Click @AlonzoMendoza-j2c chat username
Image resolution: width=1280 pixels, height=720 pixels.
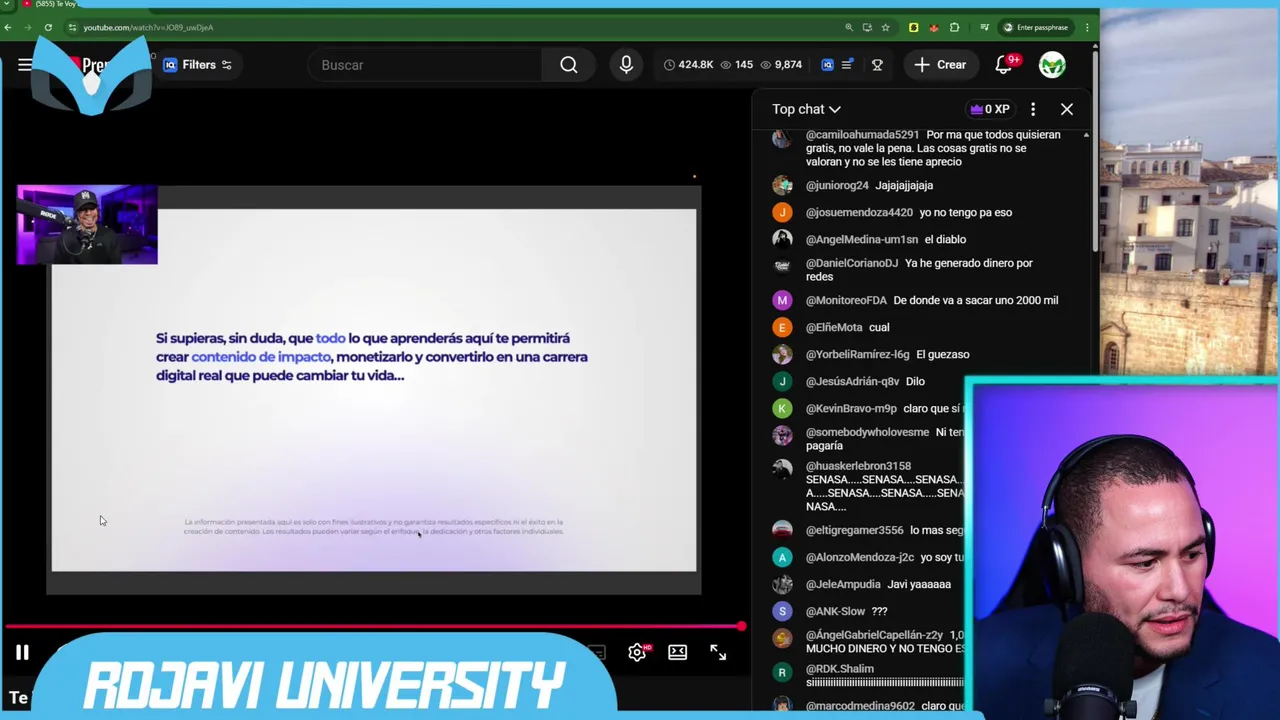pyautogui.click(x=860, y=557)
